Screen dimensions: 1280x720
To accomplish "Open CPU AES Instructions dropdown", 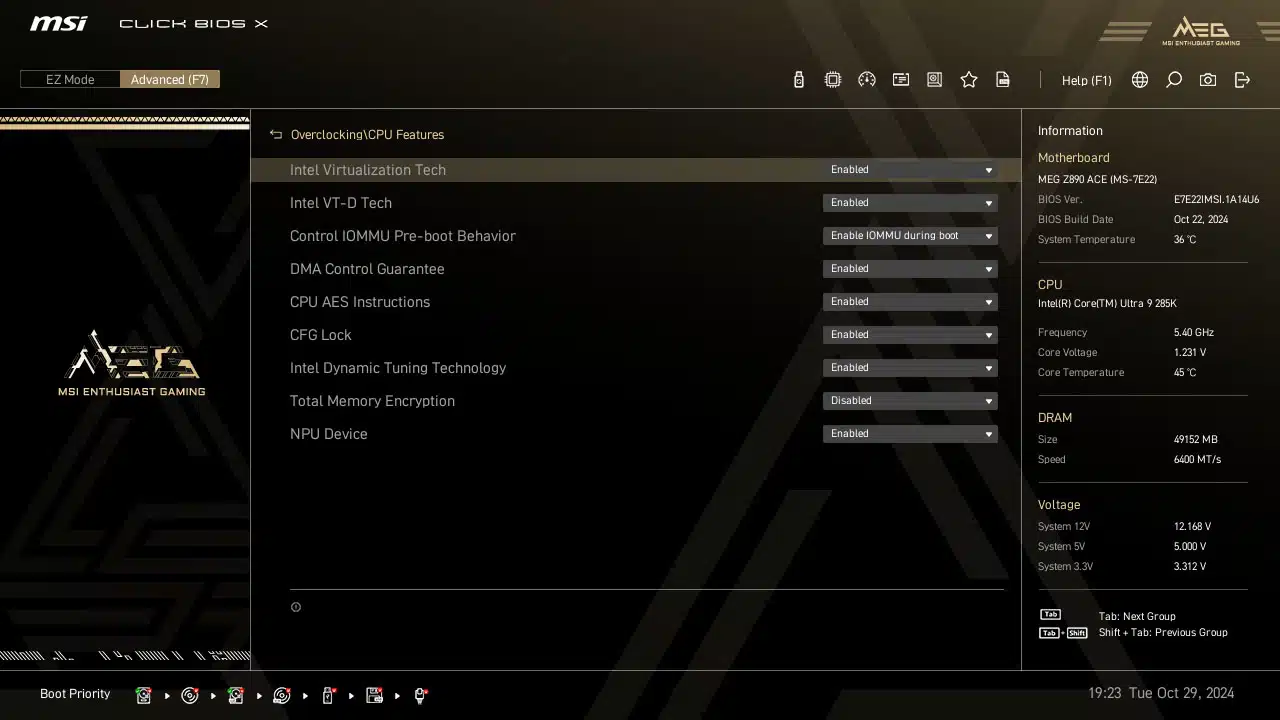I will (910, 302).
